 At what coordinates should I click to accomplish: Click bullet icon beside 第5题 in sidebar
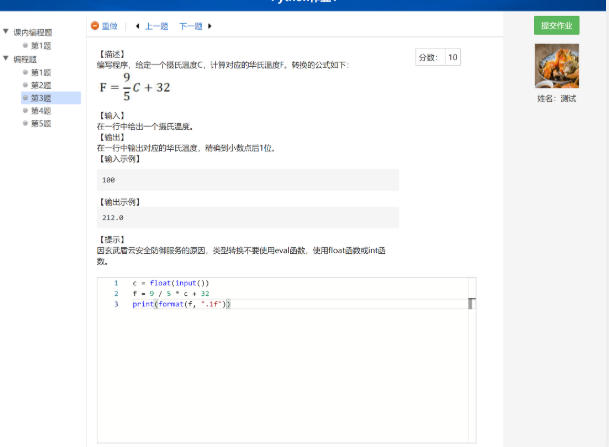[25, 124]
